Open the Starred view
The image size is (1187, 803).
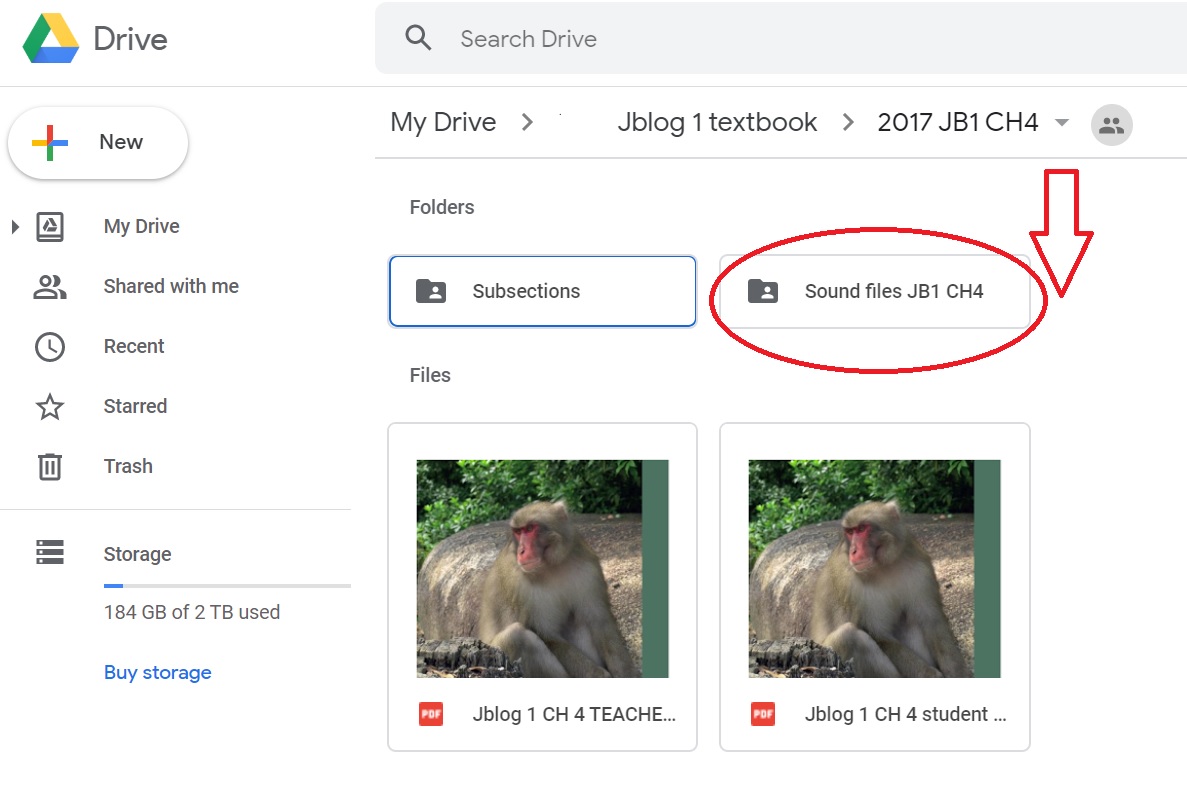135,406
